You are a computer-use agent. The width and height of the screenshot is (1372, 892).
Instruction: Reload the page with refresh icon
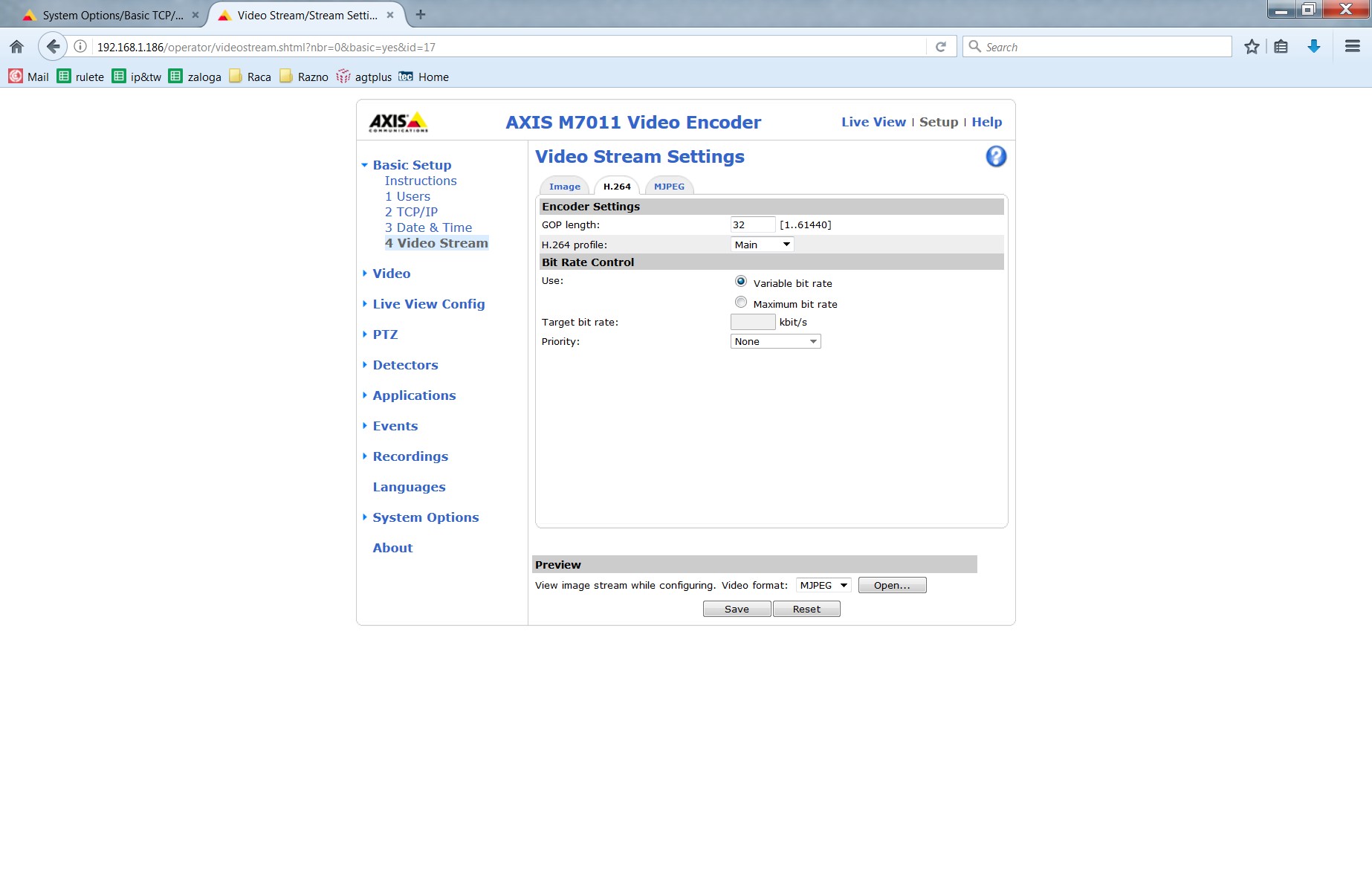coord(940,47)
